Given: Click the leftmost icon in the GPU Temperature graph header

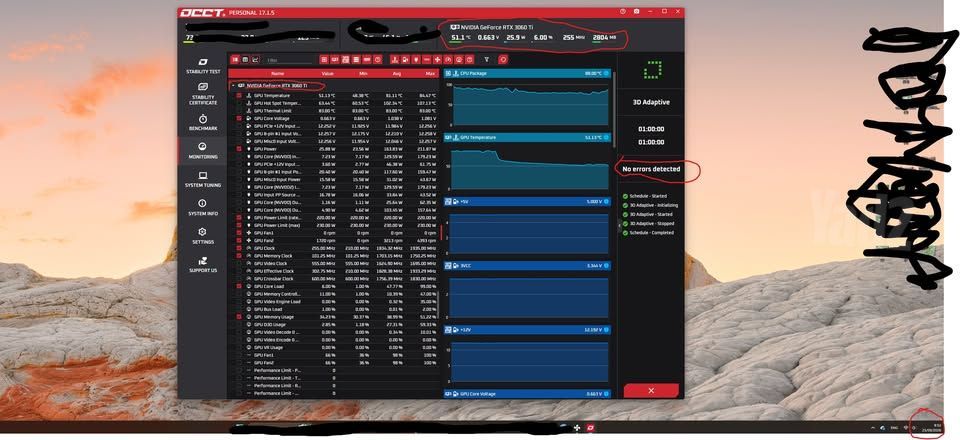Looking at the screenshot, I should pyautogui.click(x=448, y=137).
